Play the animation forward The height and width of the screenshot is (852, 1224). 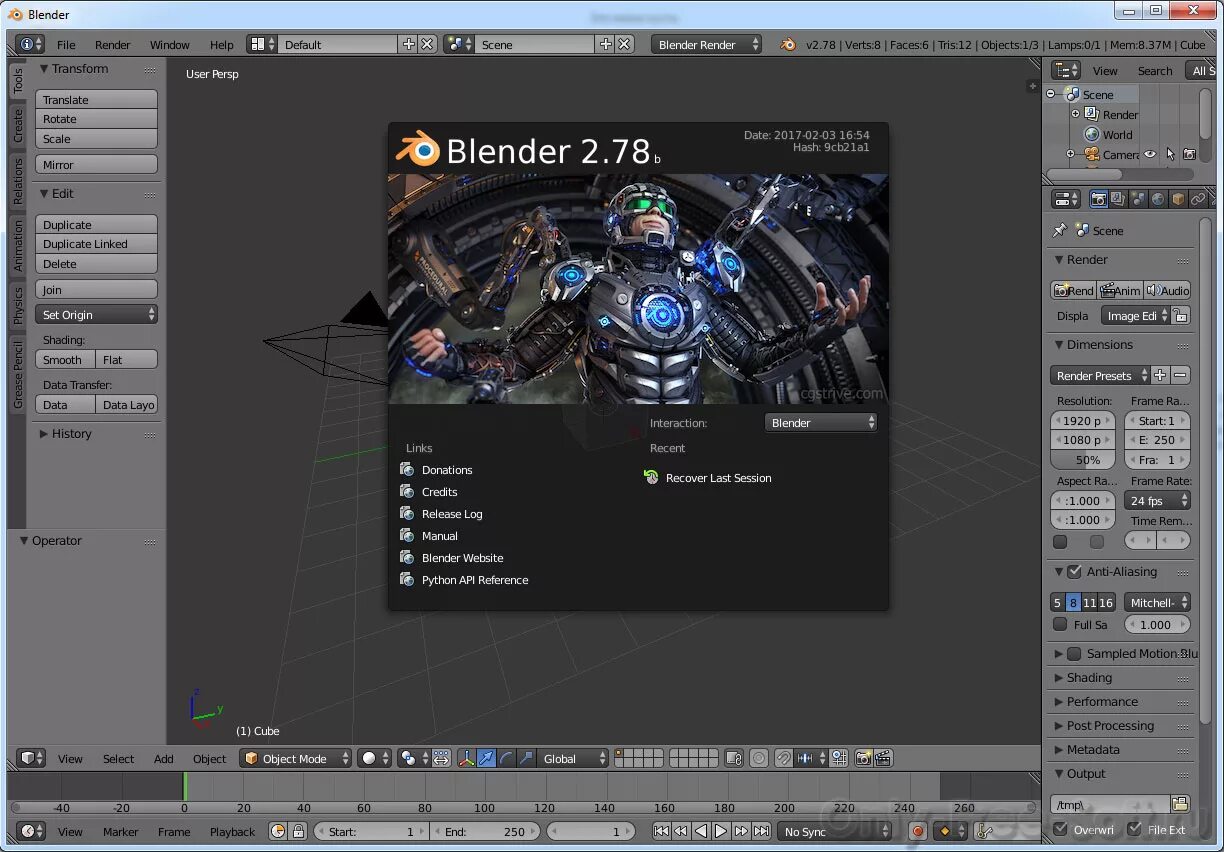pyautogui.click(x=721, y=831)
